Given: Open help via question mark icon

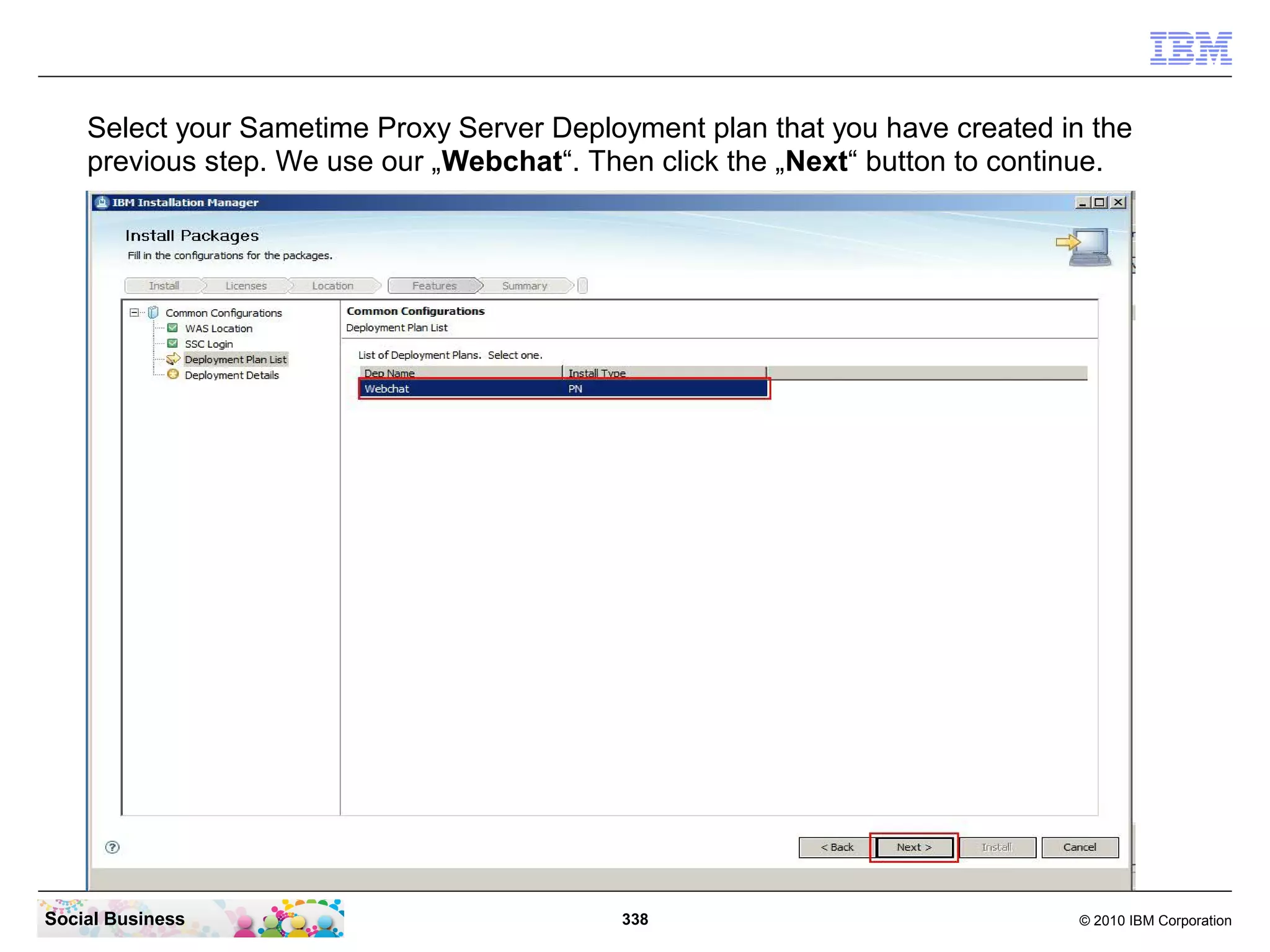Looking at the screenshot, I should [112, 847].
